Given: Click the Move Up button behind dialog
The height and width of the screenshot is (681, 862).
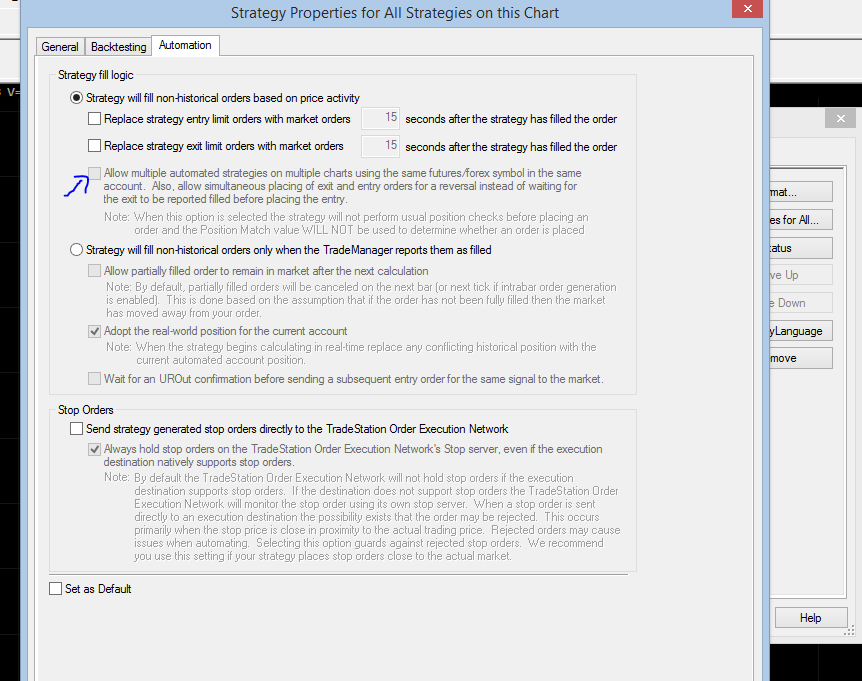Looking at the screenshot, I should tap(801, 275).
